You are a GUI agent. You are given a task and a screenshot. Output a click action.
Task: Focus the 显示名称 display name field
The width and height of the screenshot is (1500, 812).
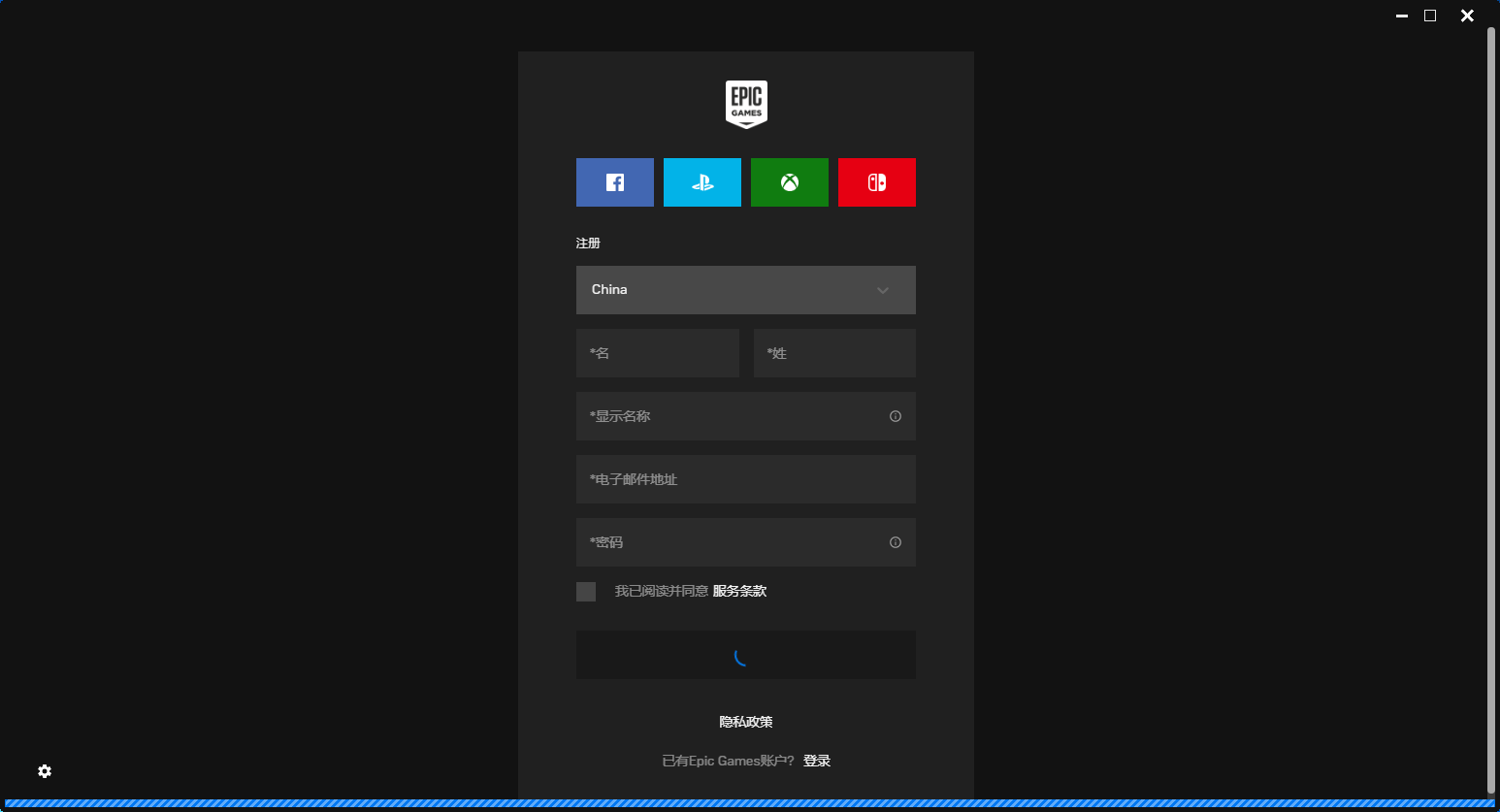click(x=746, y=416)
